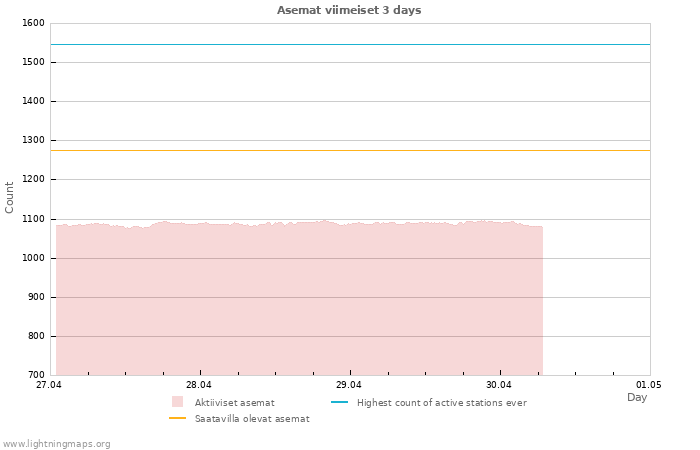Click the 29.04 date tick label
Screen dimensions: 700x450
349,384
